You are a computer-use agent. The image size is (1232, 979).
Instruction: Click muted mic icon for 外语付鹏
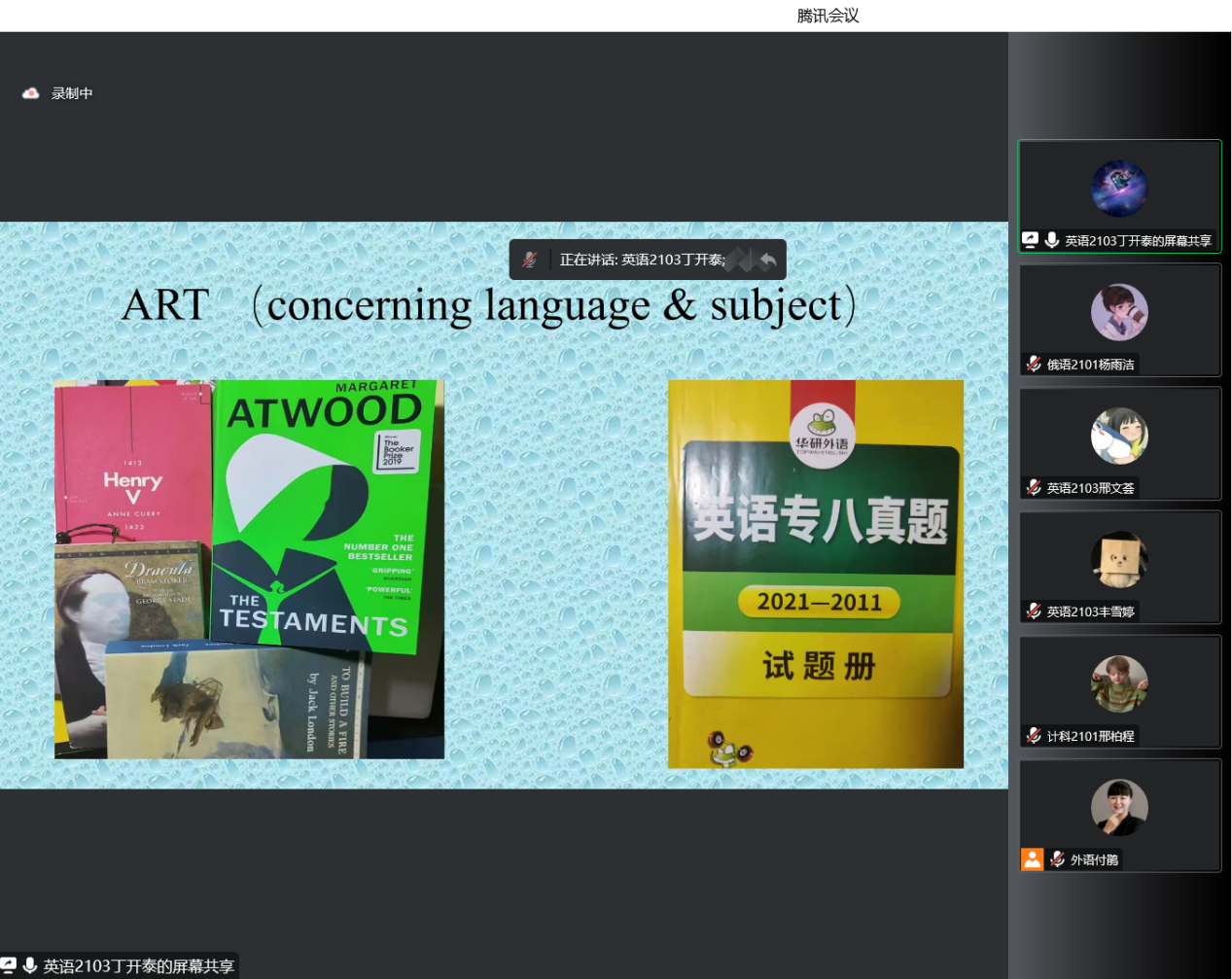pos(1058,859)
